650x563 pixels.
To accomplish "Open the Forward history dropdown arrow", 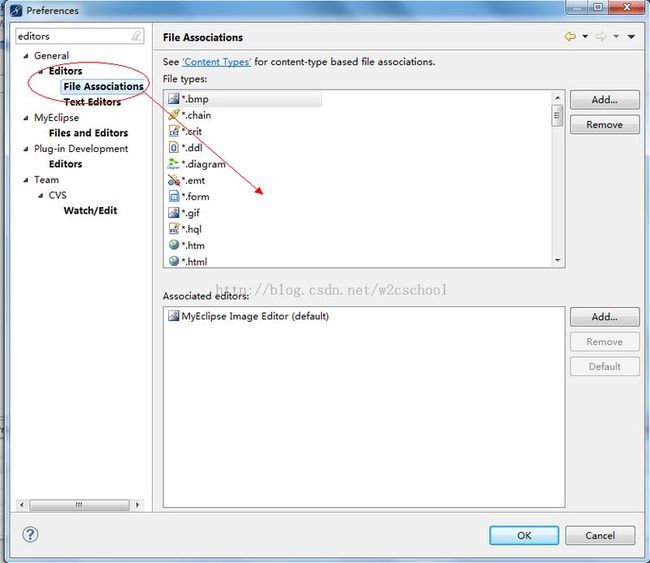I will point(616,36).
